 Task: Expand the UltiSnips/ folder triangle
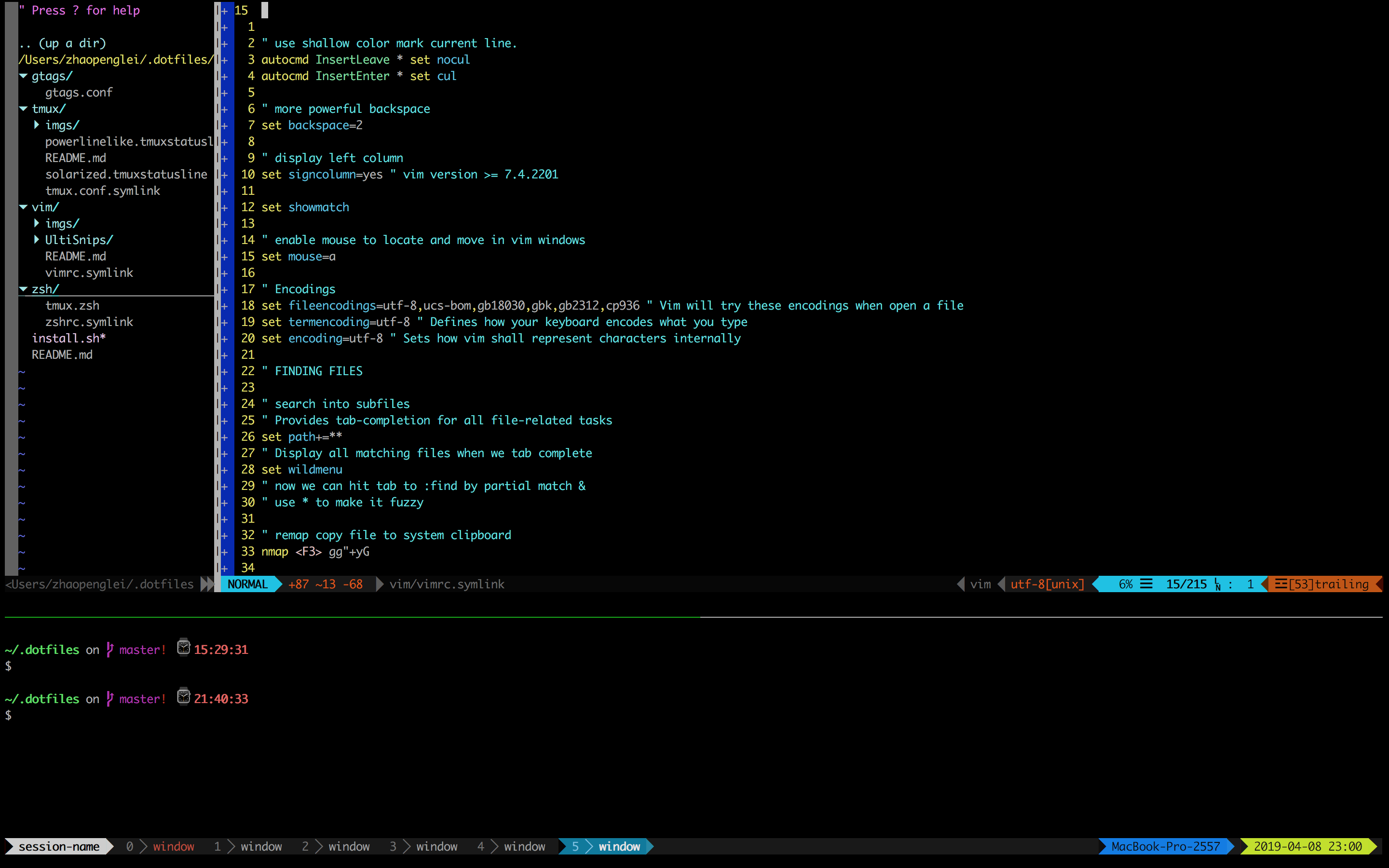pyautogui.click(x=37, y=240)
